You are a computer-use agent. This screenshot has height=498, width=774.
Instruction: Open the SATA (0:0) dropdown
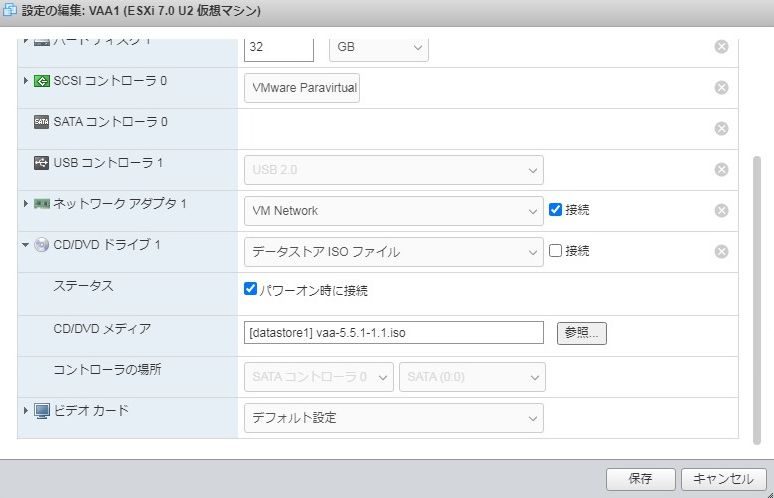click(472, 377)
